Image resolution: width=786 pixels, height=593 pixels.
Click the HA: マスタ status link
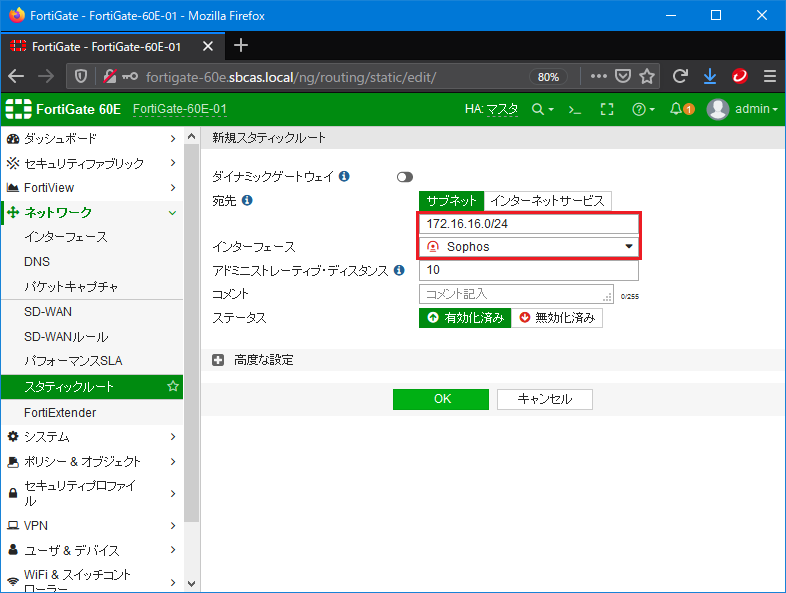tap(491, 109)
